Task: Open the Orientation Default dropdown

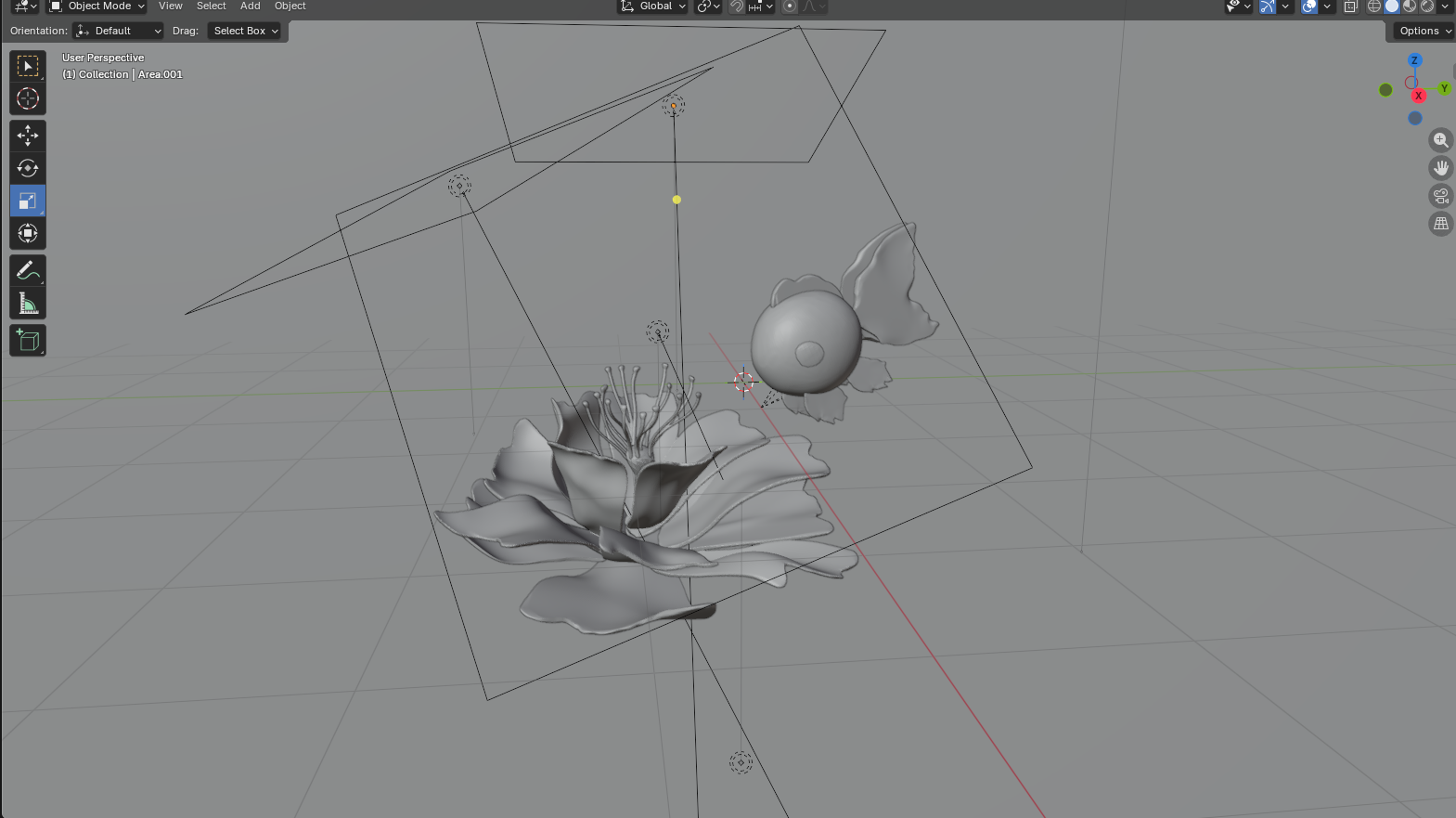Action: tap(118, 31)
